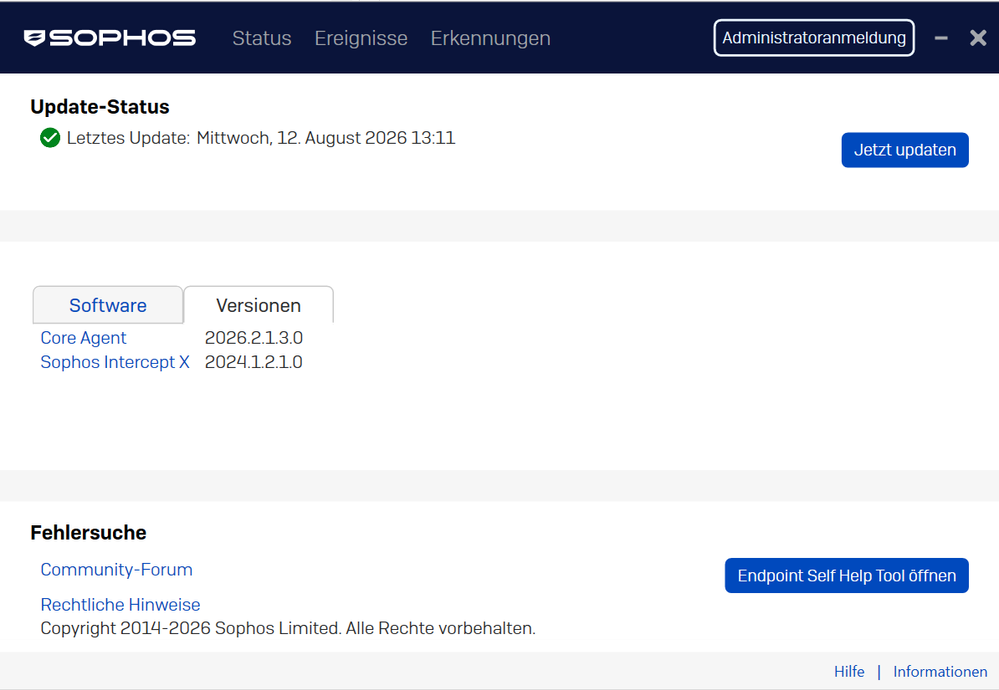Click the Intercept X version 2024.1.2.1.0
The height and width of the screenshot is (690, 999).
click(254, 362)
